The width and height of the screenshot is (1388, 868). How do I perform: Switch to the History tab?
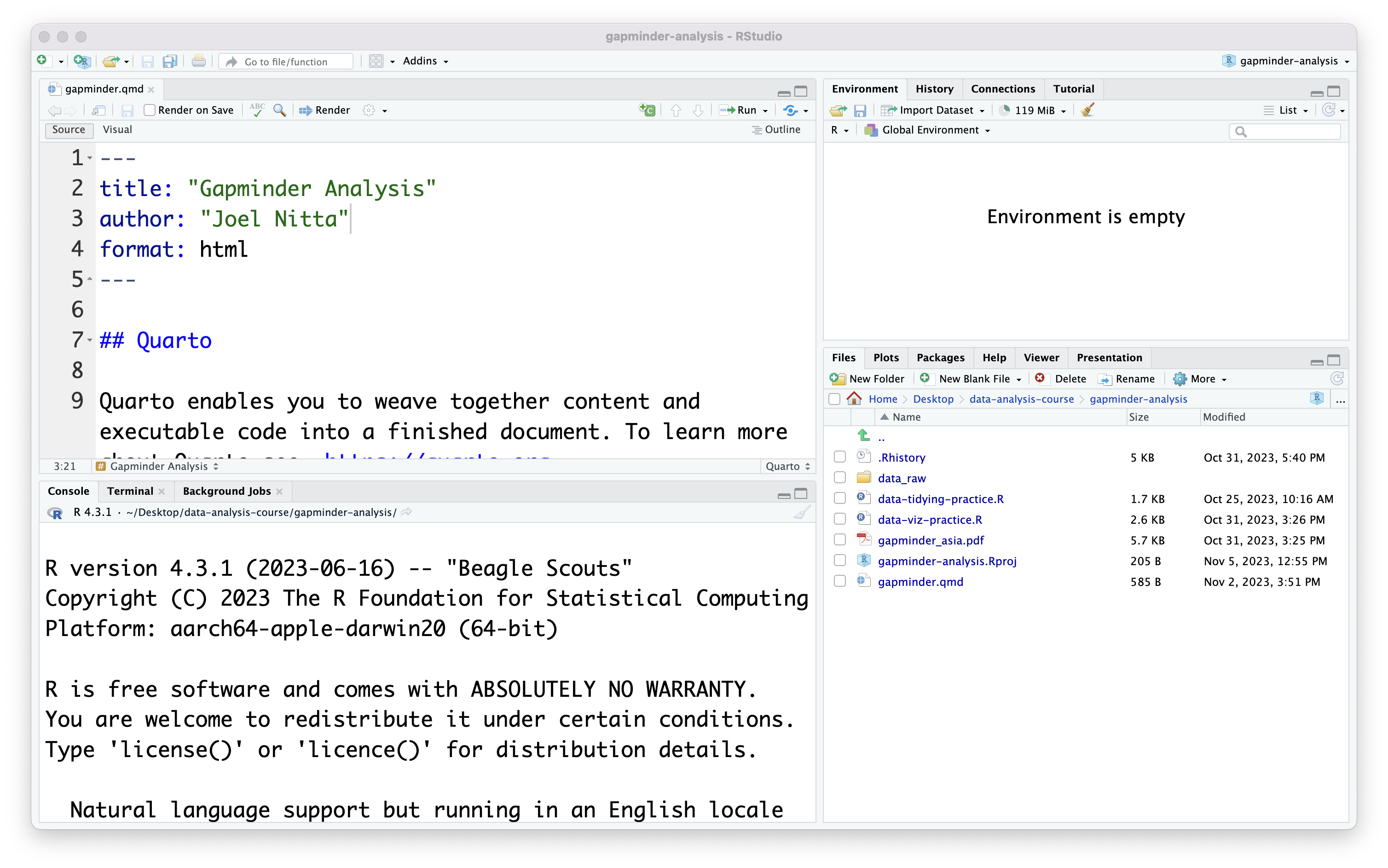pos(934,89)
